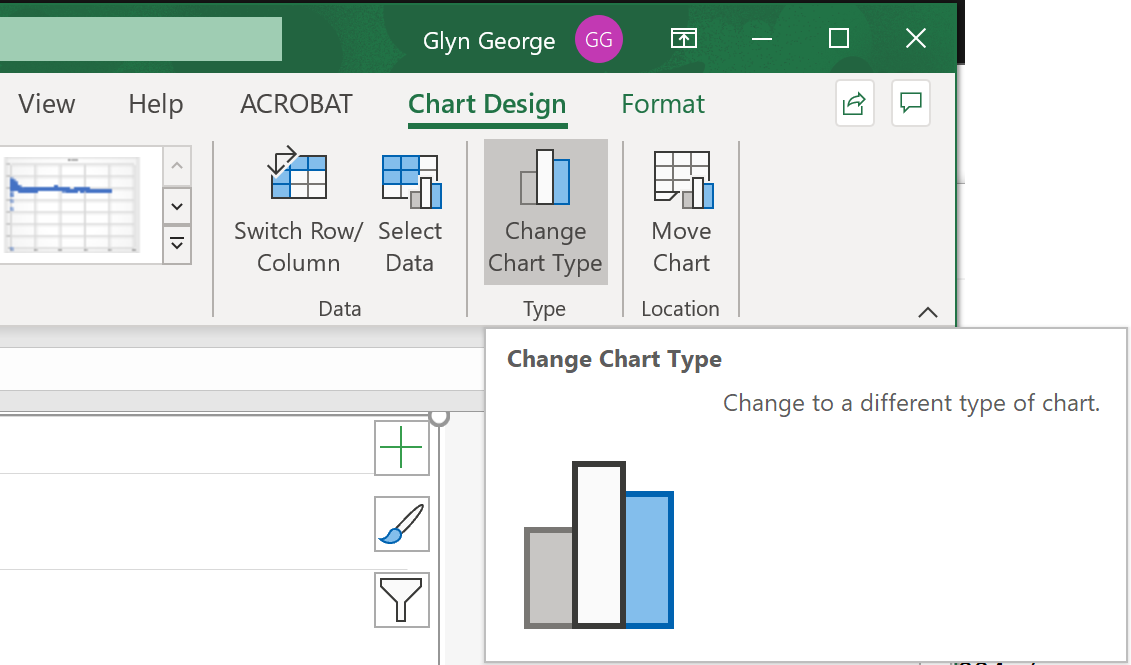The height and width of the screenshot is (665, 1131).
Task: Maximize the Excel window
Action: pyautogui.click(x=839, y=38)
